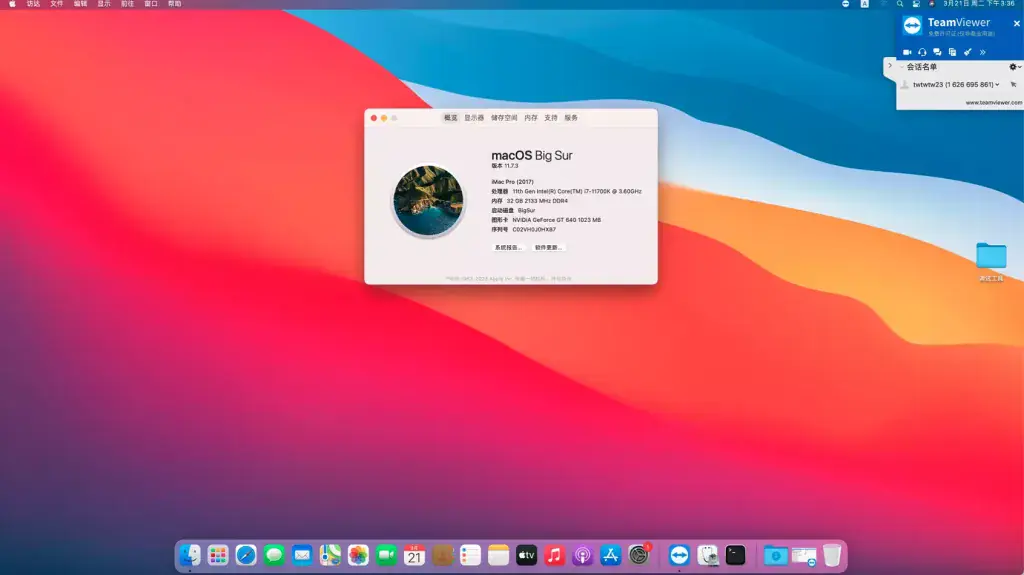Open the input source A menu bar icon

(865, 4)
